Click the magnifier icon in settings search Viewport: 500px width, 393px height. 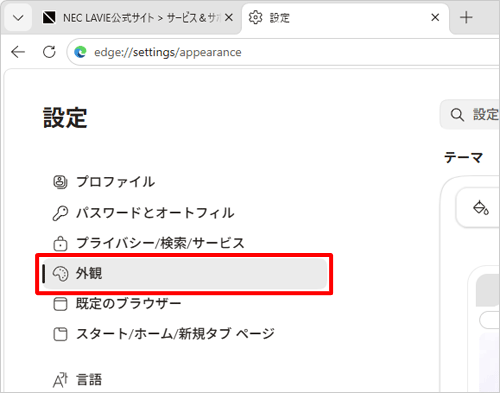(x=457, y=115)
